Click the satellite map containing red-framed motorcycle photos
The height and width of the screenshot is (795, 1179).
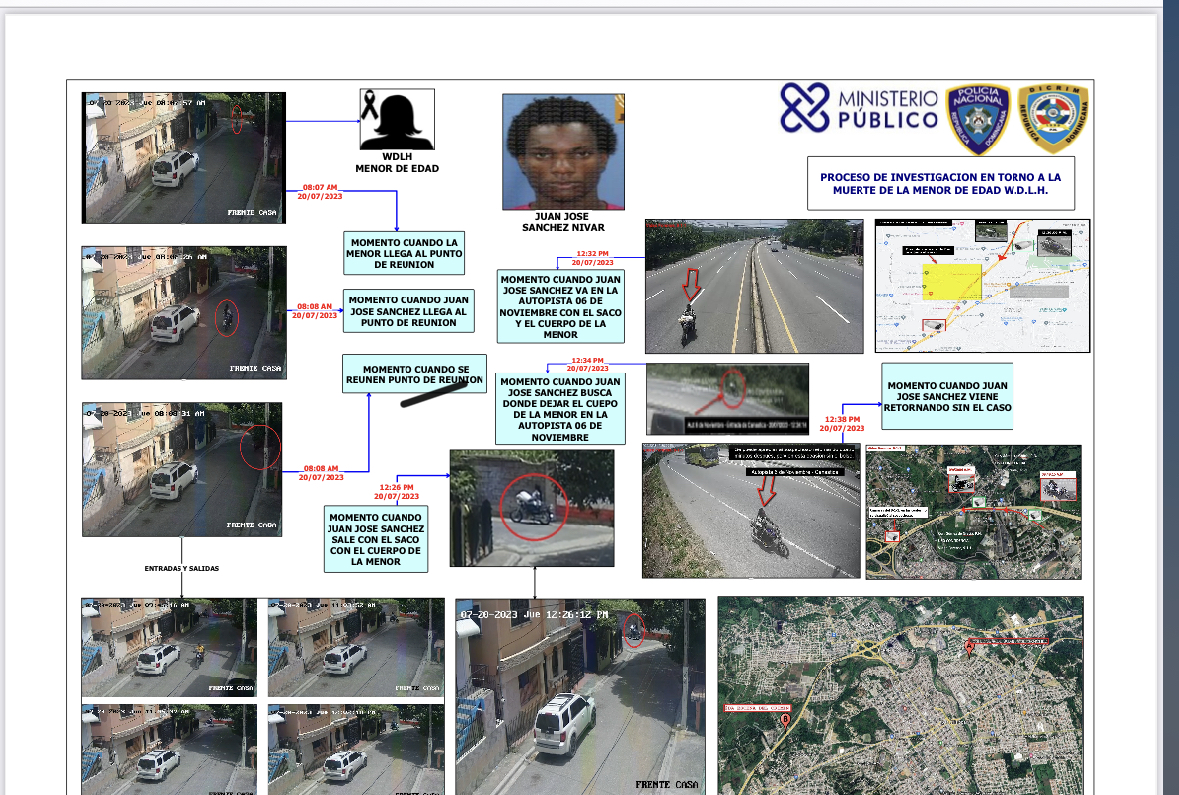[x=974, y=512]
